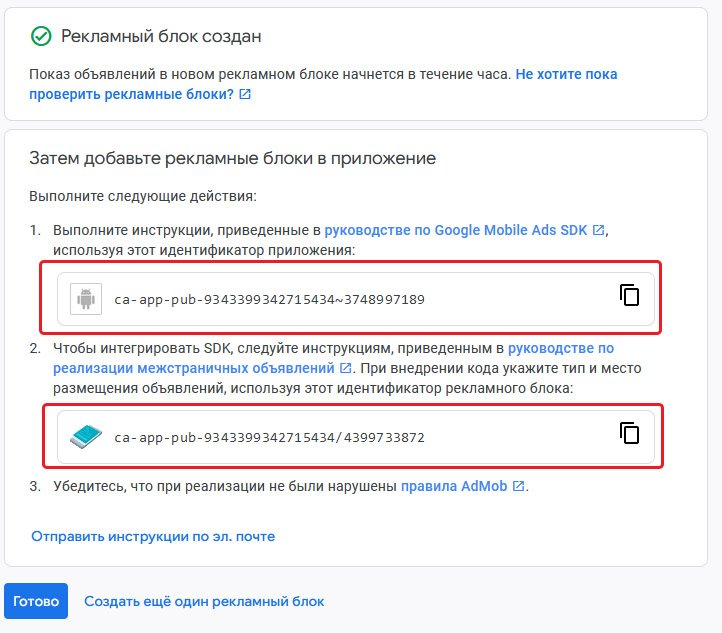
Task: Copy the ad unit ID ending in 4399733872
Action: click(x=629, y=433)
